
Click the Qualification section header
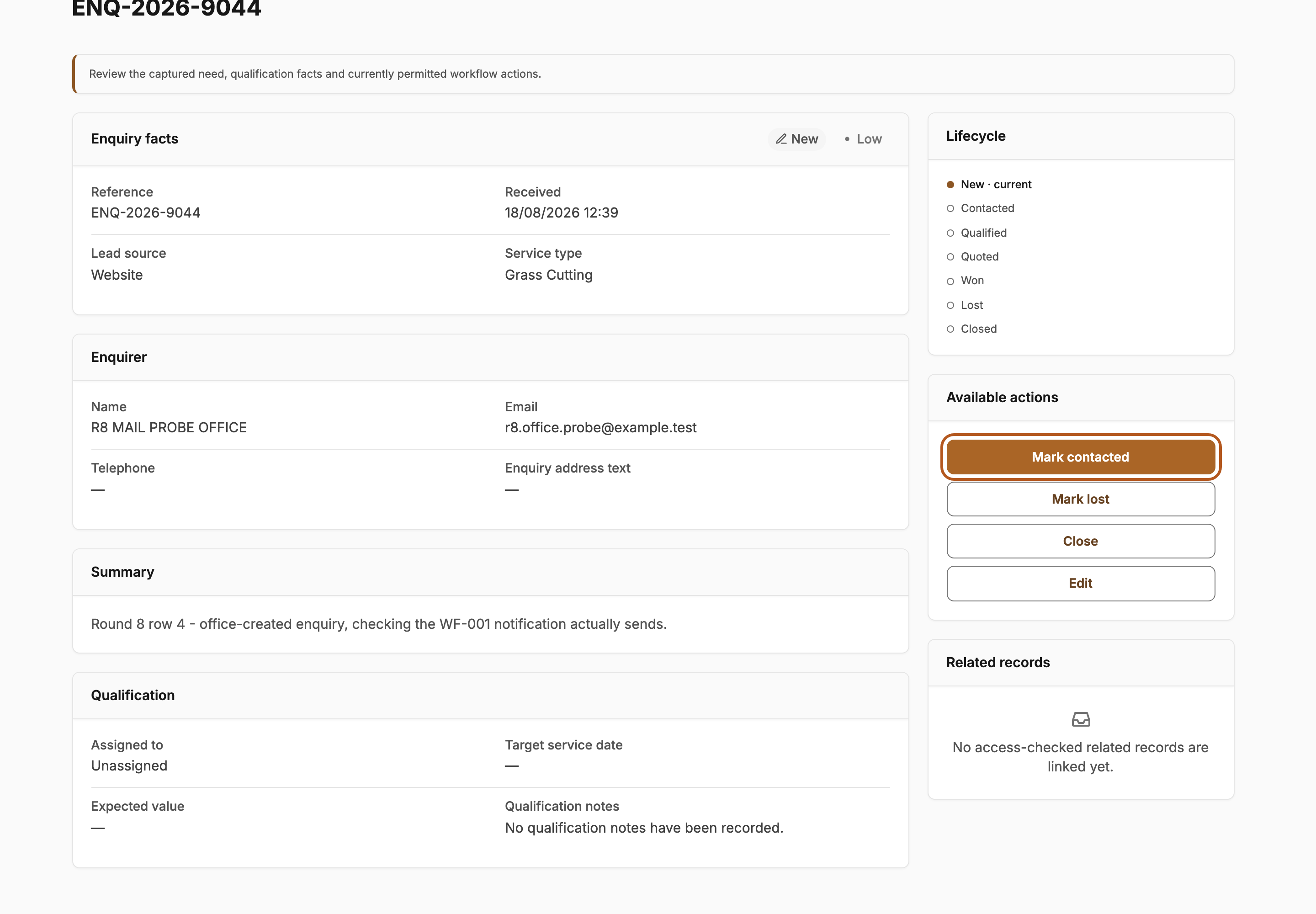133,695
